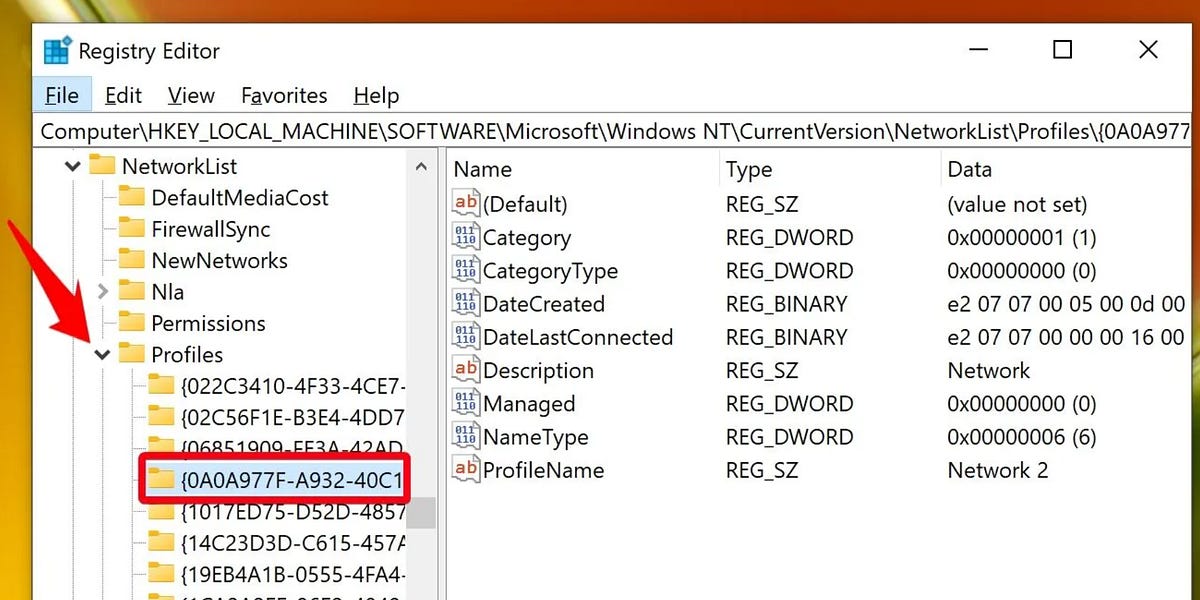Screen dimensions: 1200x600
Task: Click the tree pane scroll-up arrow
Action: [x=423, y=167]
